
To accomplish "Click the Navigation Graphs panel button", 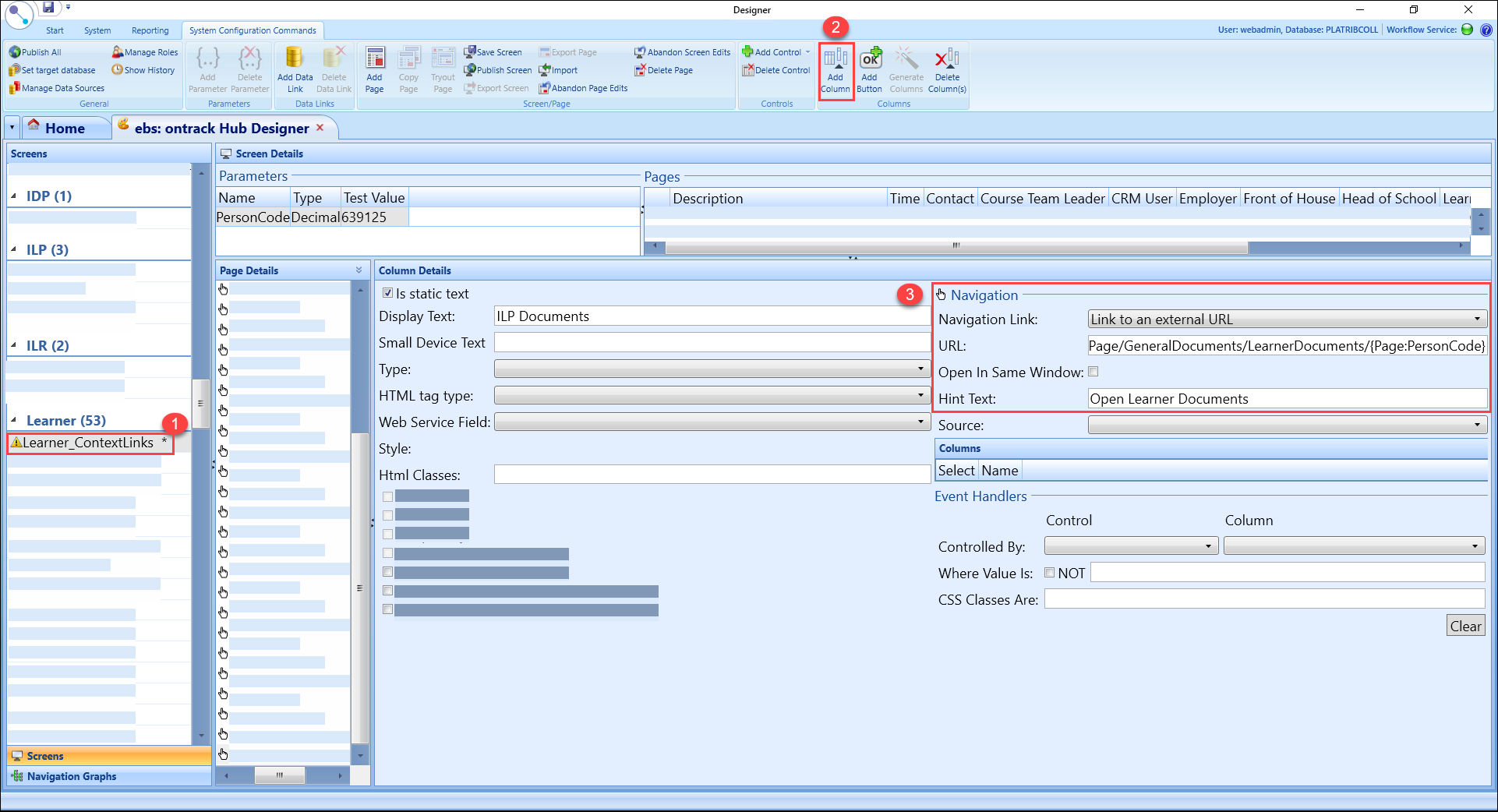I will pos(71,776).
